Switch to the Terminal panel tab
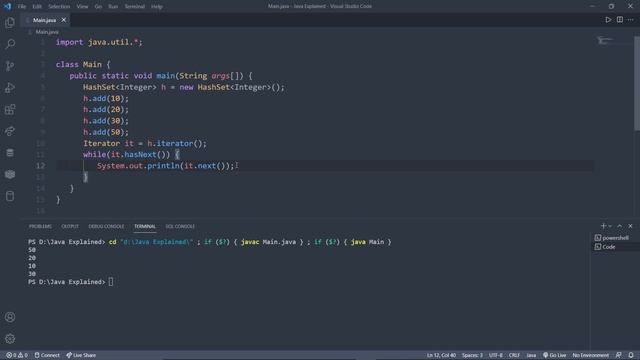The width and height of the screenshot is (640, 360). tap(145, 226)
